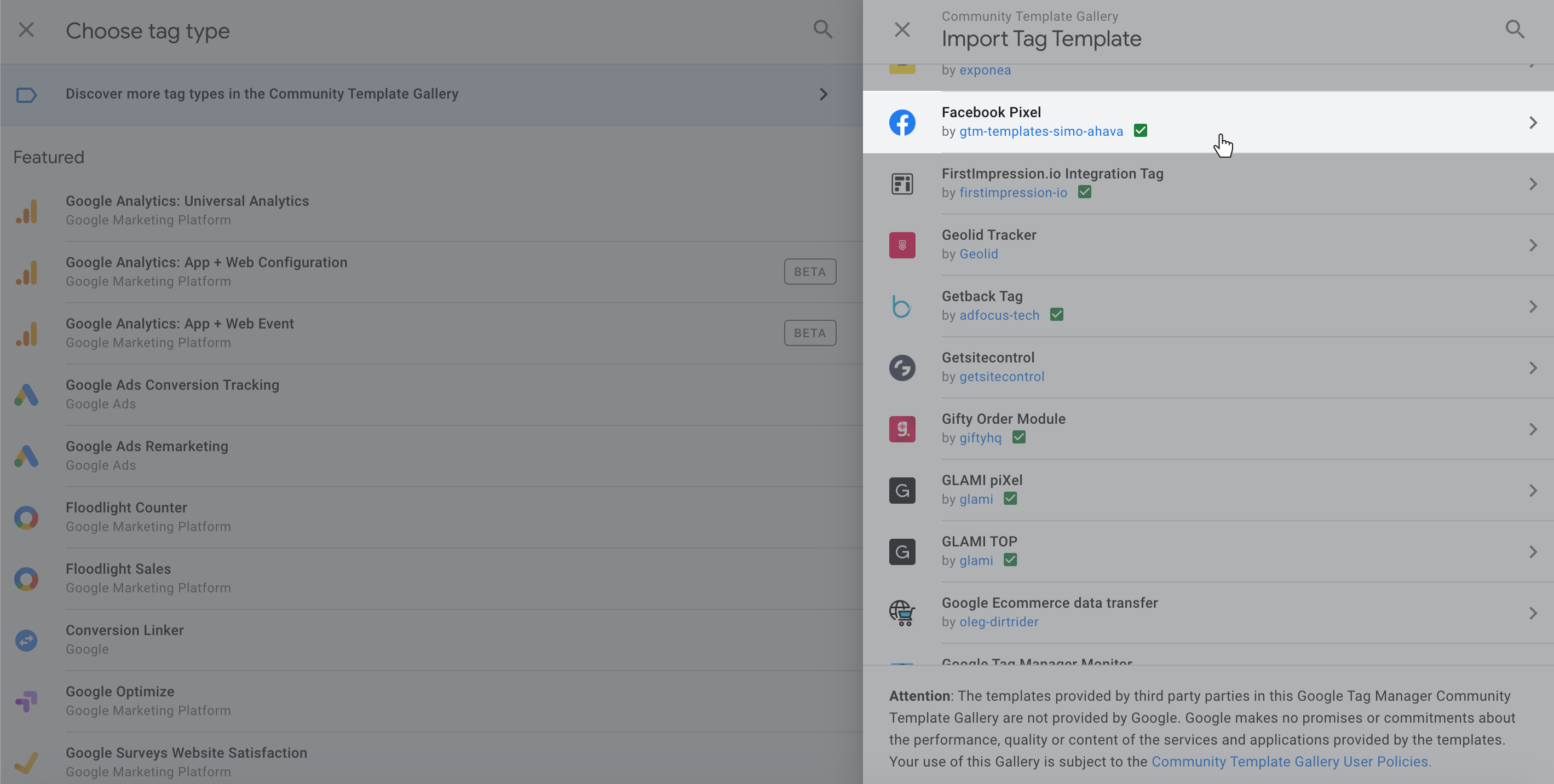Click the Geolid Tracker pink icon
Image resolution: width=1554 pixels, height=784 pixels.
(902, 245)
